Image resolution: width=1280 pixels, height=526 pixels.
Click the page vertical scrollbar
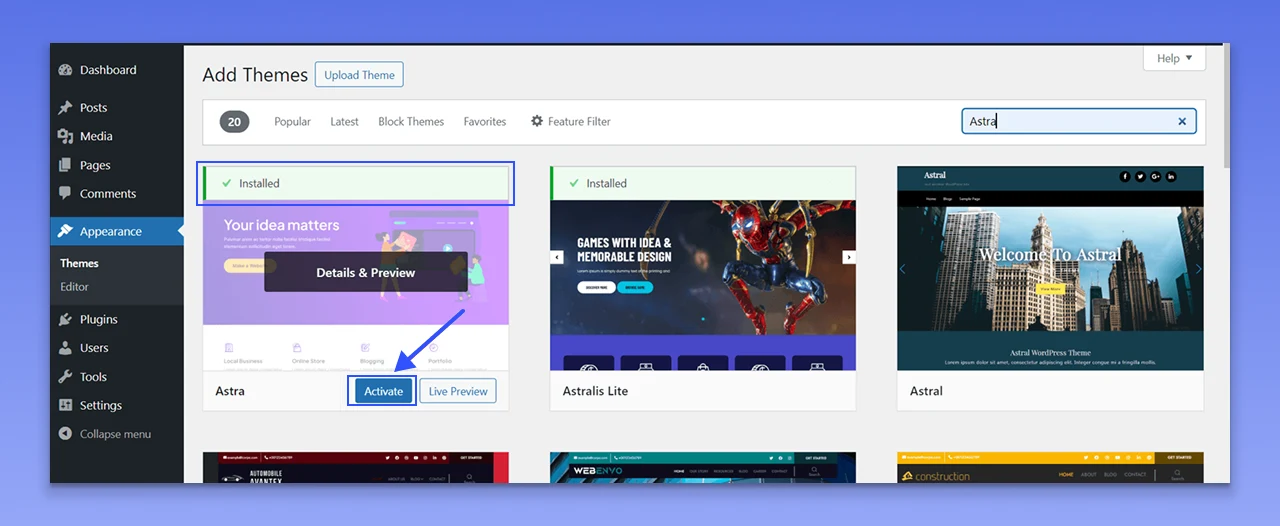coord(1226,106)
